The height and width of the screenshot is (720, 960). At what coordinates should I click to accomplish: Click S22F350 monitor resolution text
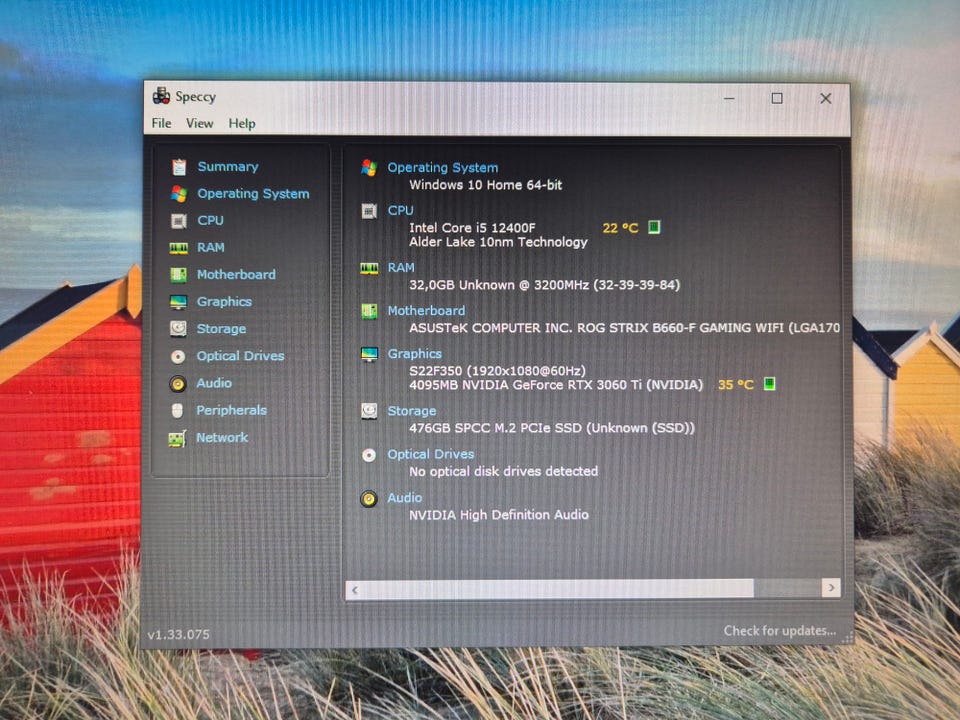tap(497, 370)
